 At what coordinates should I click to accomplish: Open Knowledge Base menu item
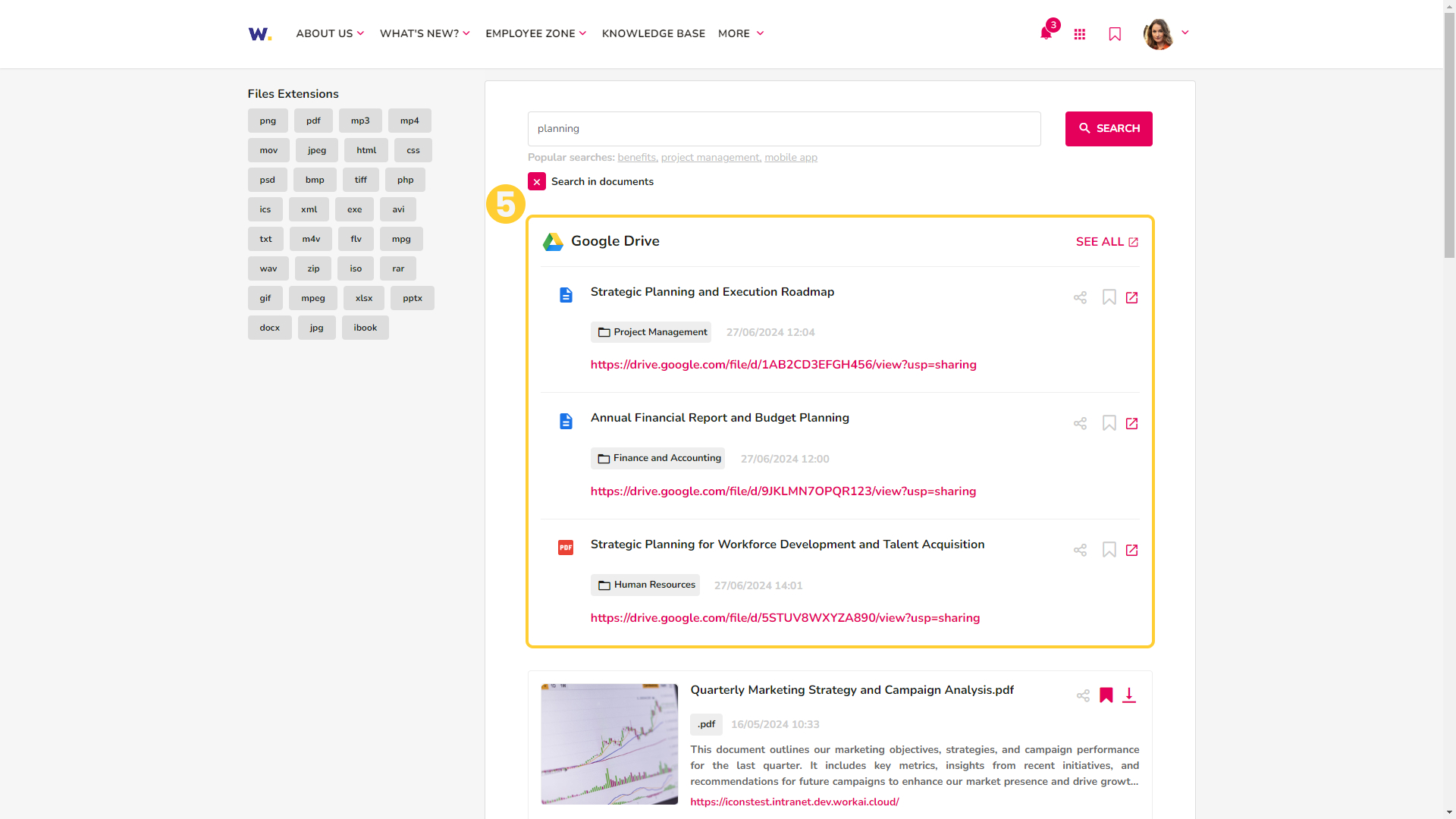click(653, 33)
